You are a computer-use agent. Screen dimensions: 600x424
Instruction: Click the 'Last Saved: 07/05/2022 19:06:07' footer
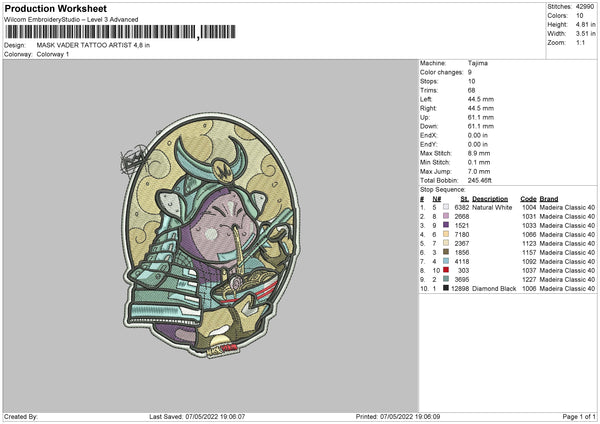[197, 416]
